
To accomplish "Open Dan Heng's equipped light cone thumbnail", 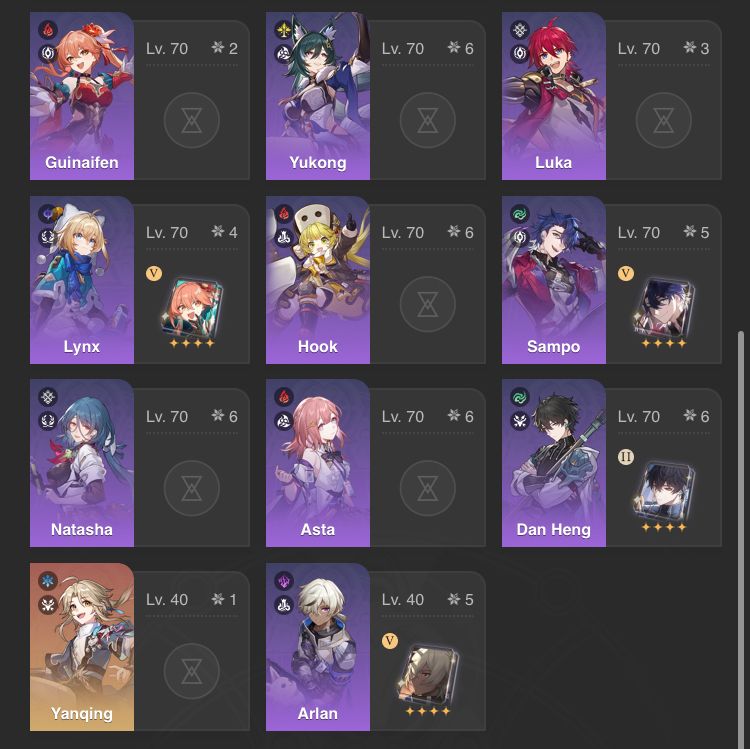I will point(663,492).
